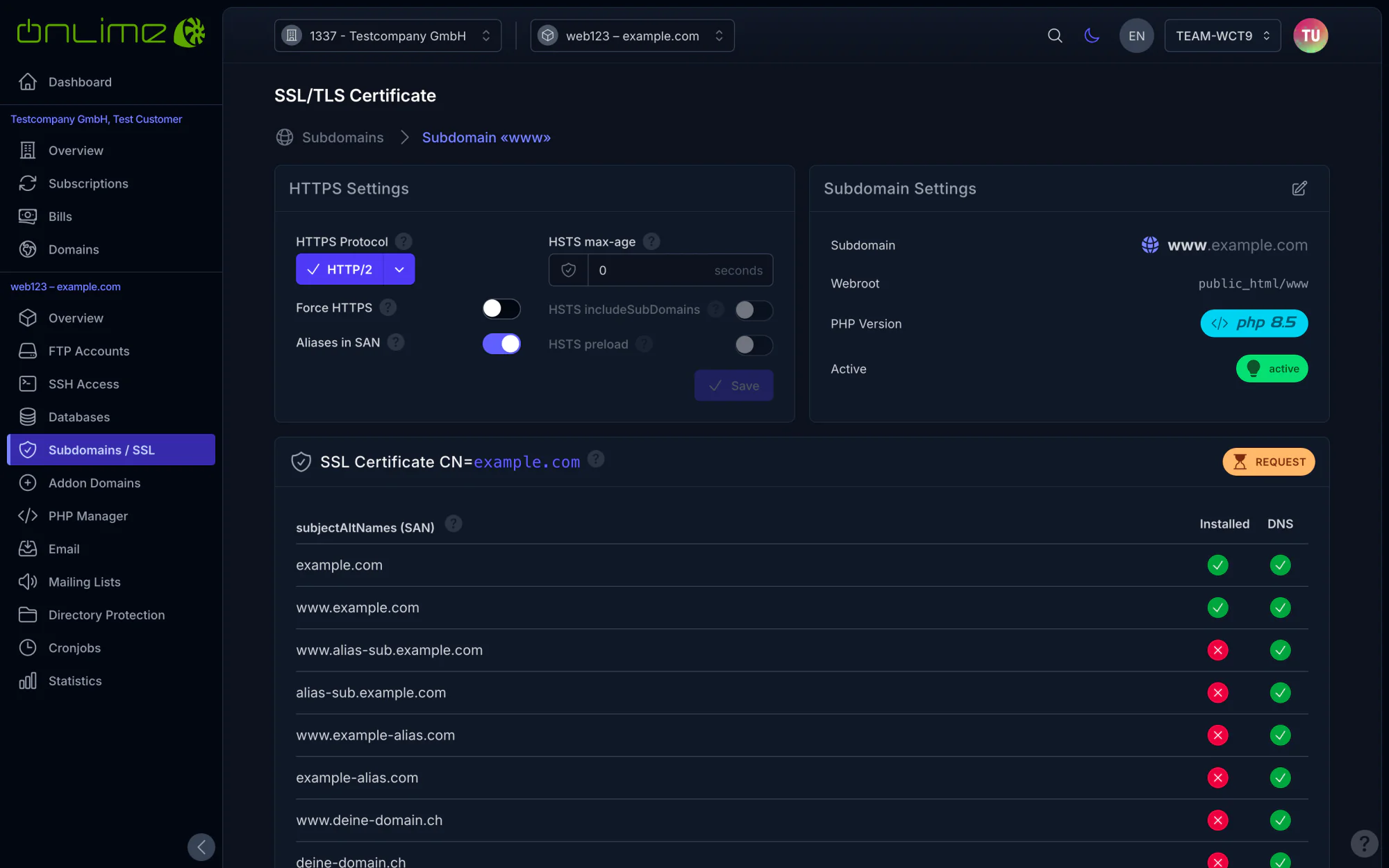Click DNS checkmark for www.deine-domain.ch
The height and width of the screenshot is (868, 1389).
pos(1280,820)
